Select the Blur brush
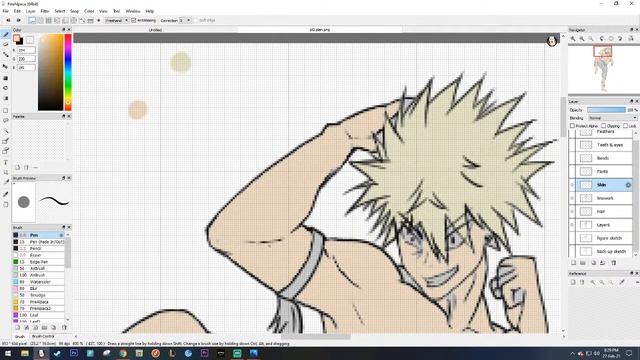 point(38,289)
